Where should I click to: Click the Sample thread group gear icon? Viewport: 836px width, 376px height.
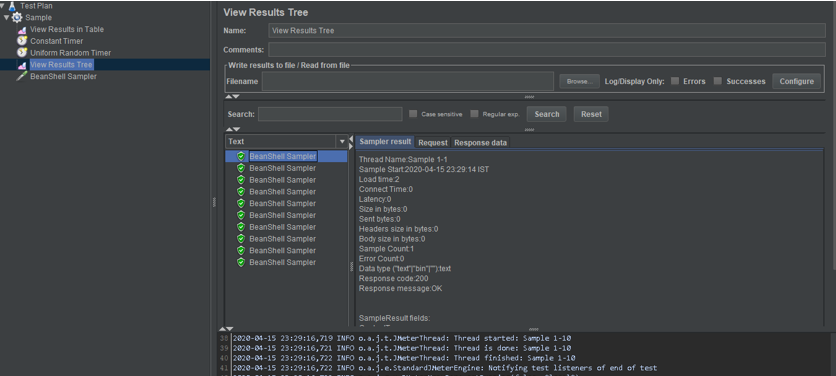click(x=17, y=18)
